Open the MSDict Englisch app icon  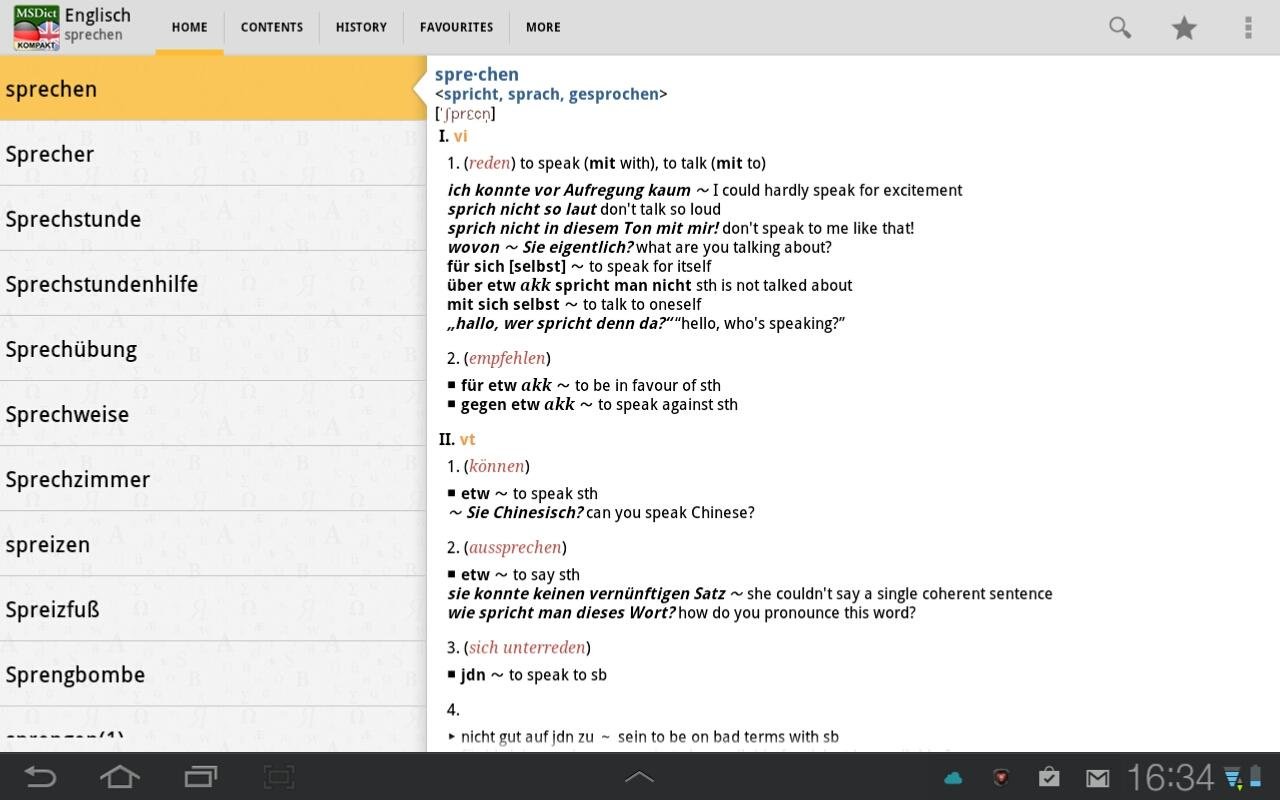[x=36, y=27]
